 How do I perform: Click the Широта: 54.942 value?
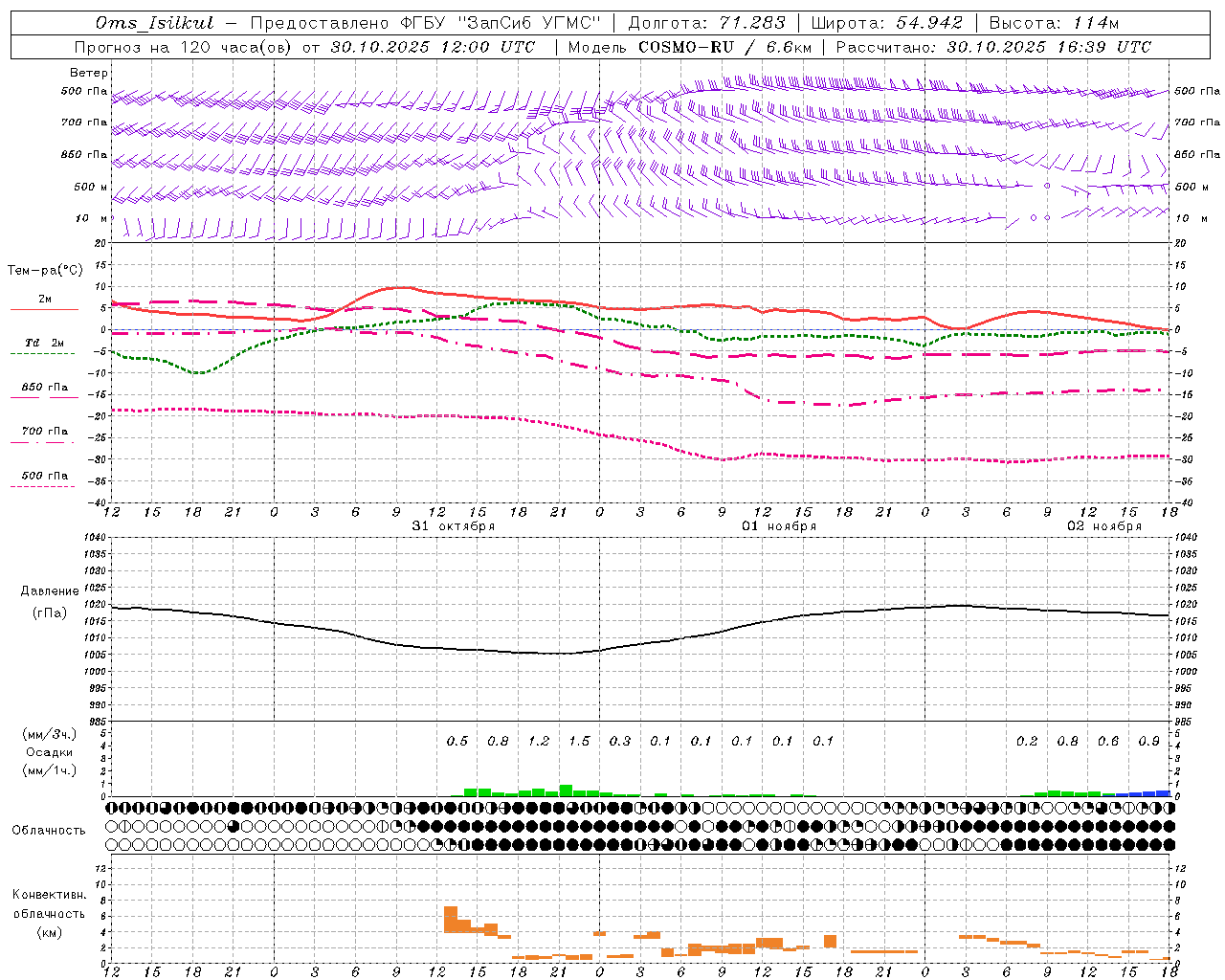click(887, 23)
